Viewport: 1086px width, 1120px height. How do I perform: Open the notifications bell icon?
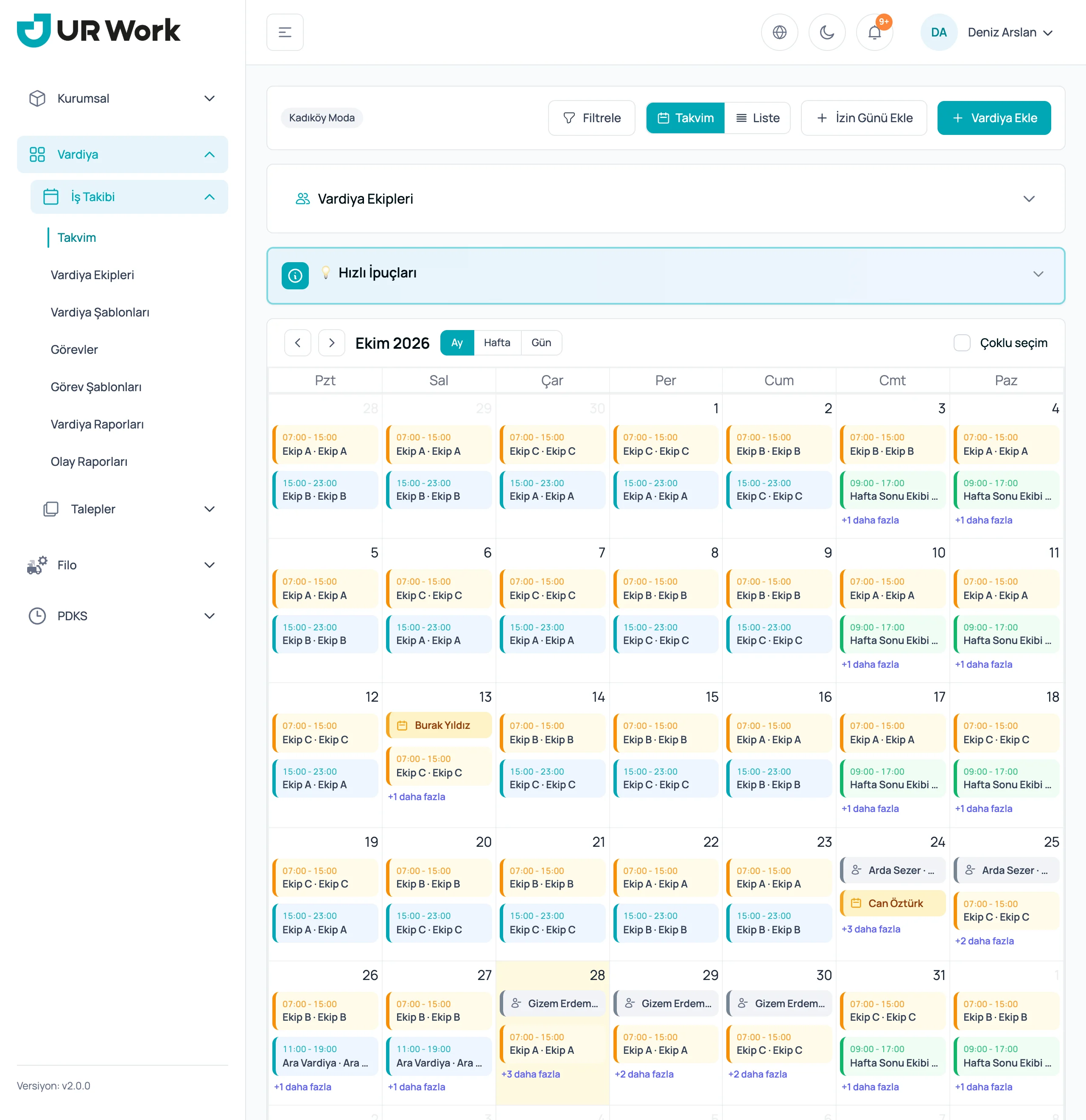point(874,32)
